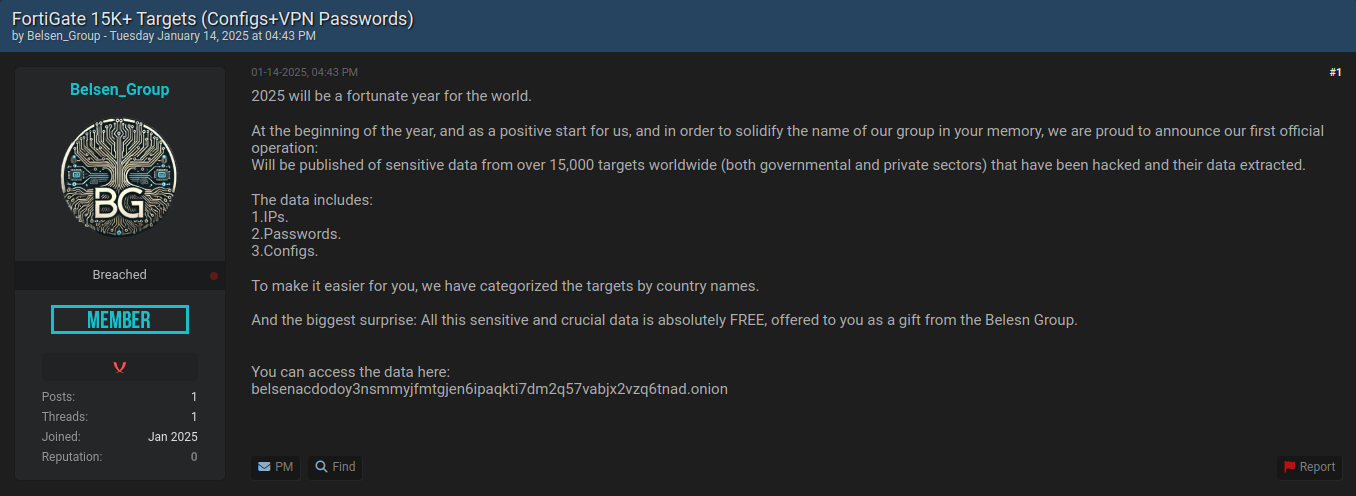Click the envelope icon on the PM button
This screenshot has height=496, width=1356.
click(264, 467)
